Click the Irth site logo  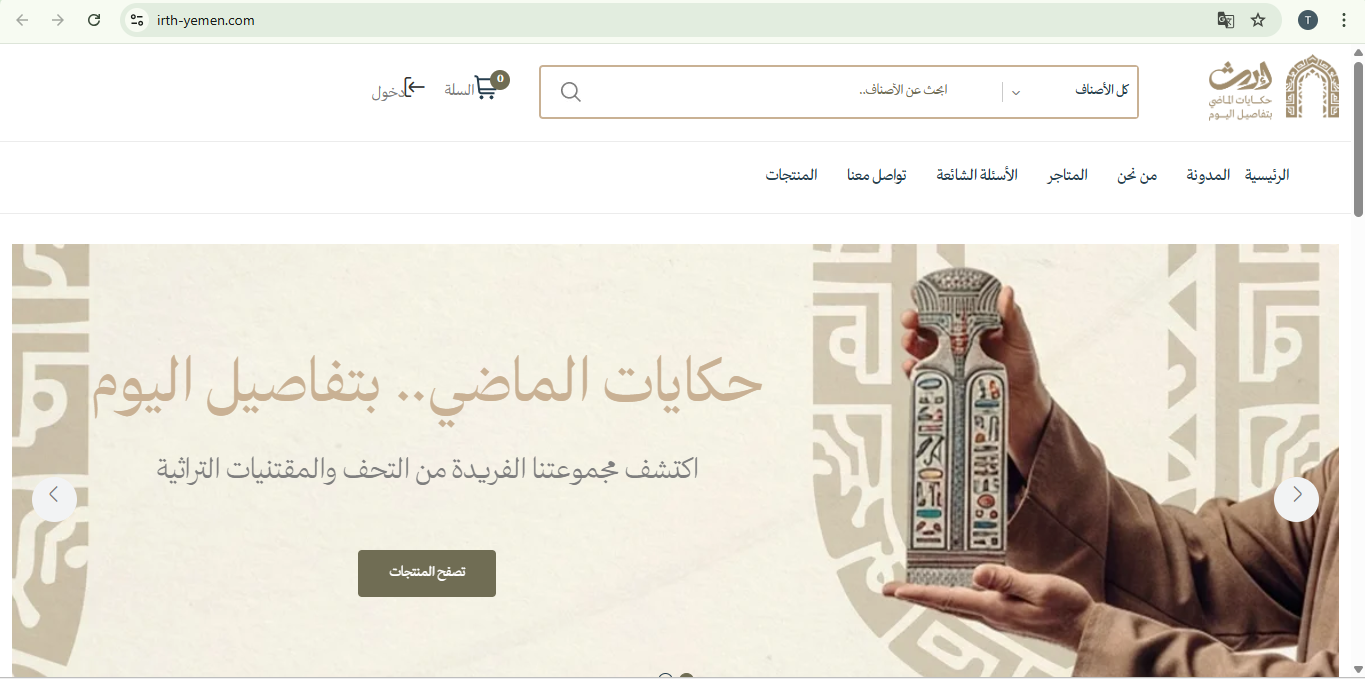[x=1274, y=88]
